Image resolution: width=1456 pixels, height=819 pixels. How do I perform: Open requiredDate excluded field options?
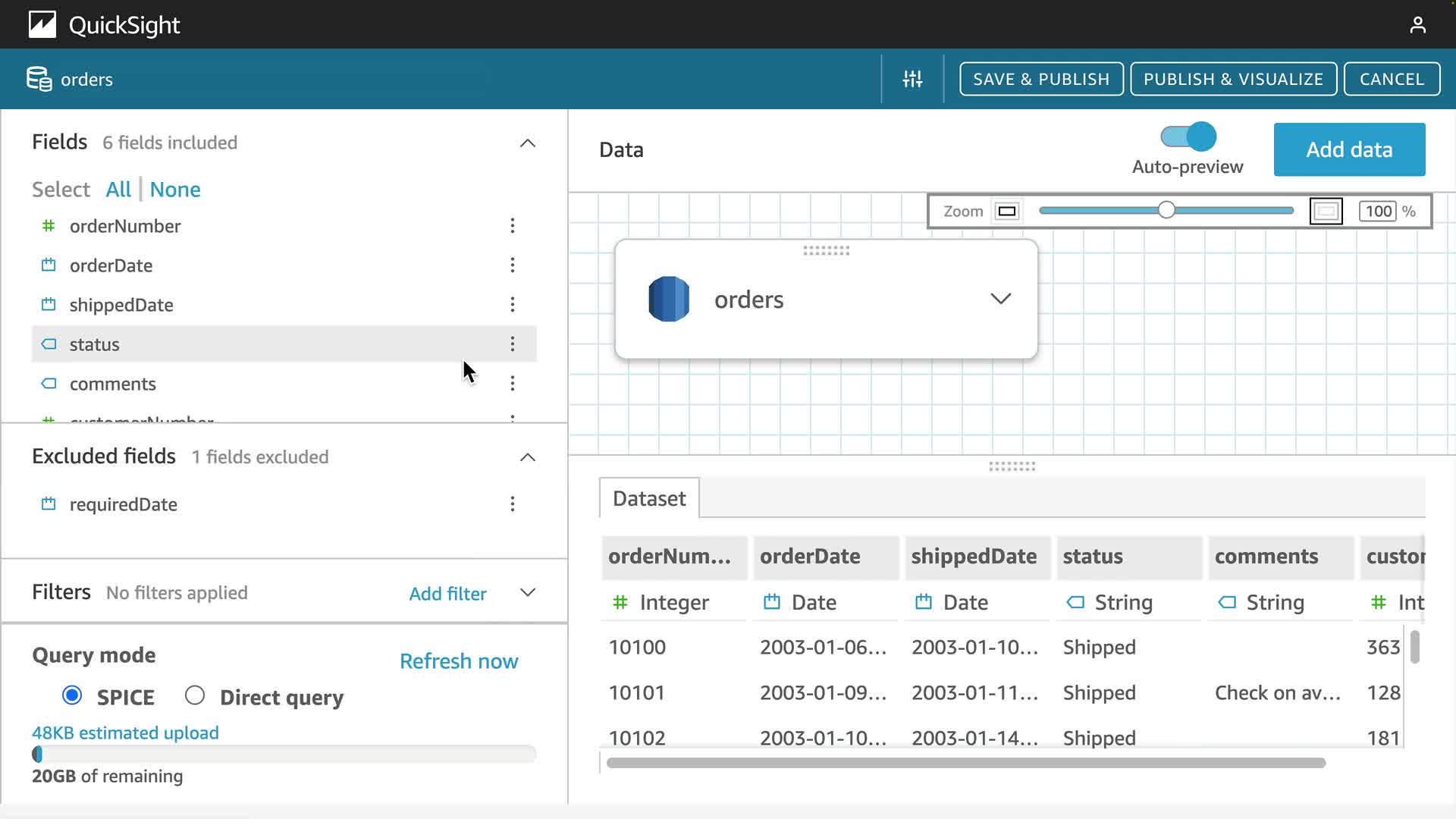click(513, 504)
